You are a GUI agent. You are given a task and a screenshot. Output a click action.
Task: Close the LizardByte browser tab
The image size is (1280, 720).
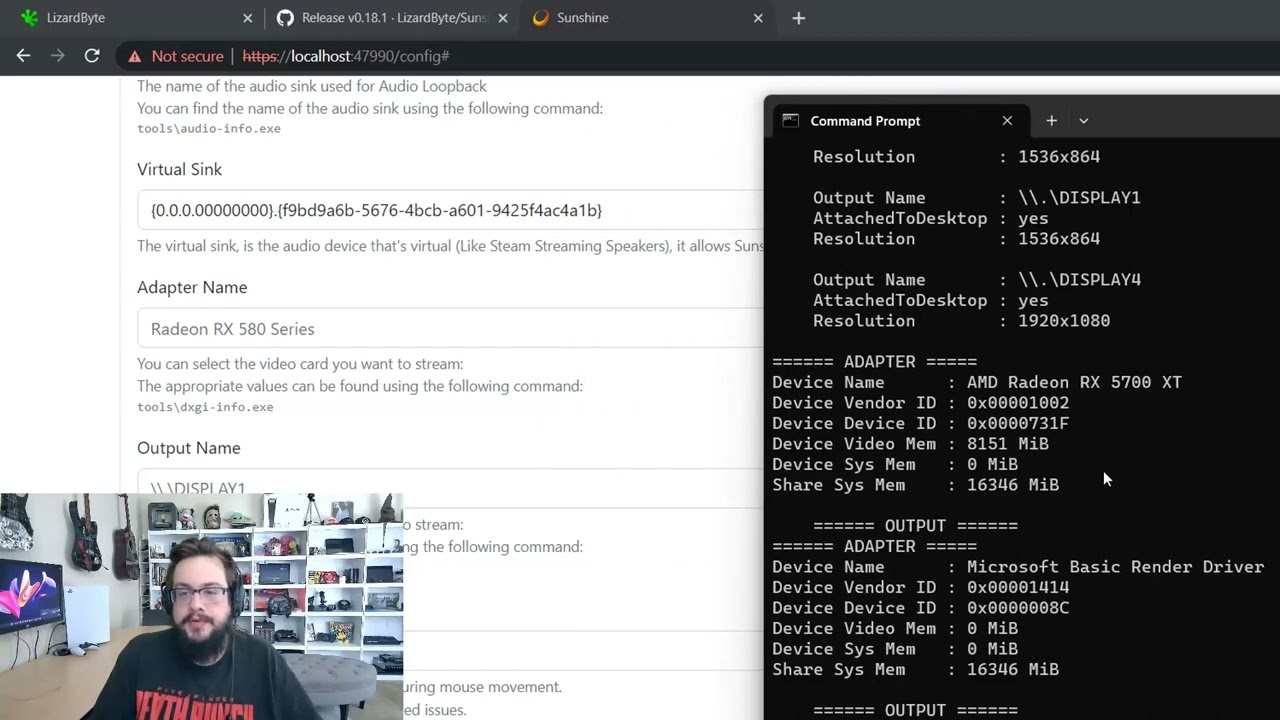248,18
